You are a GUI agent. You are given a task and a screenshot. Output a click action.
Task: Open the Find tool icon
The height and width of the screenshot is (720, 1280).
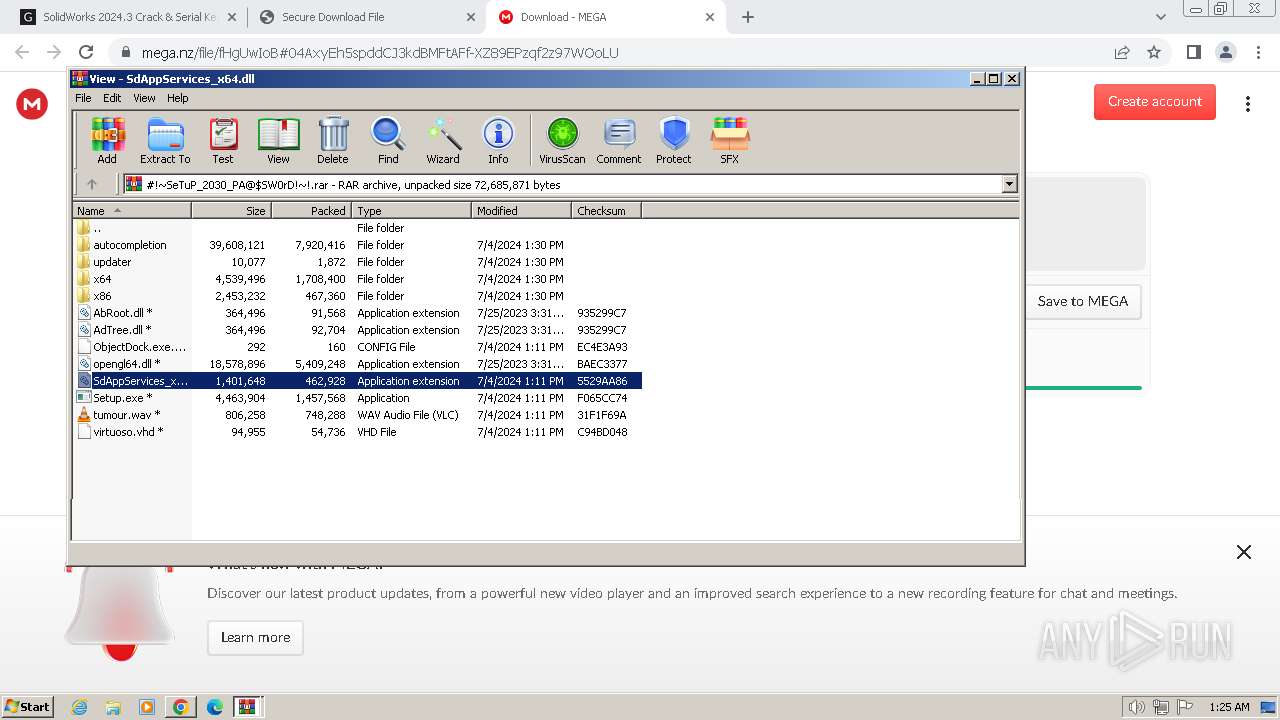[388, 140]
